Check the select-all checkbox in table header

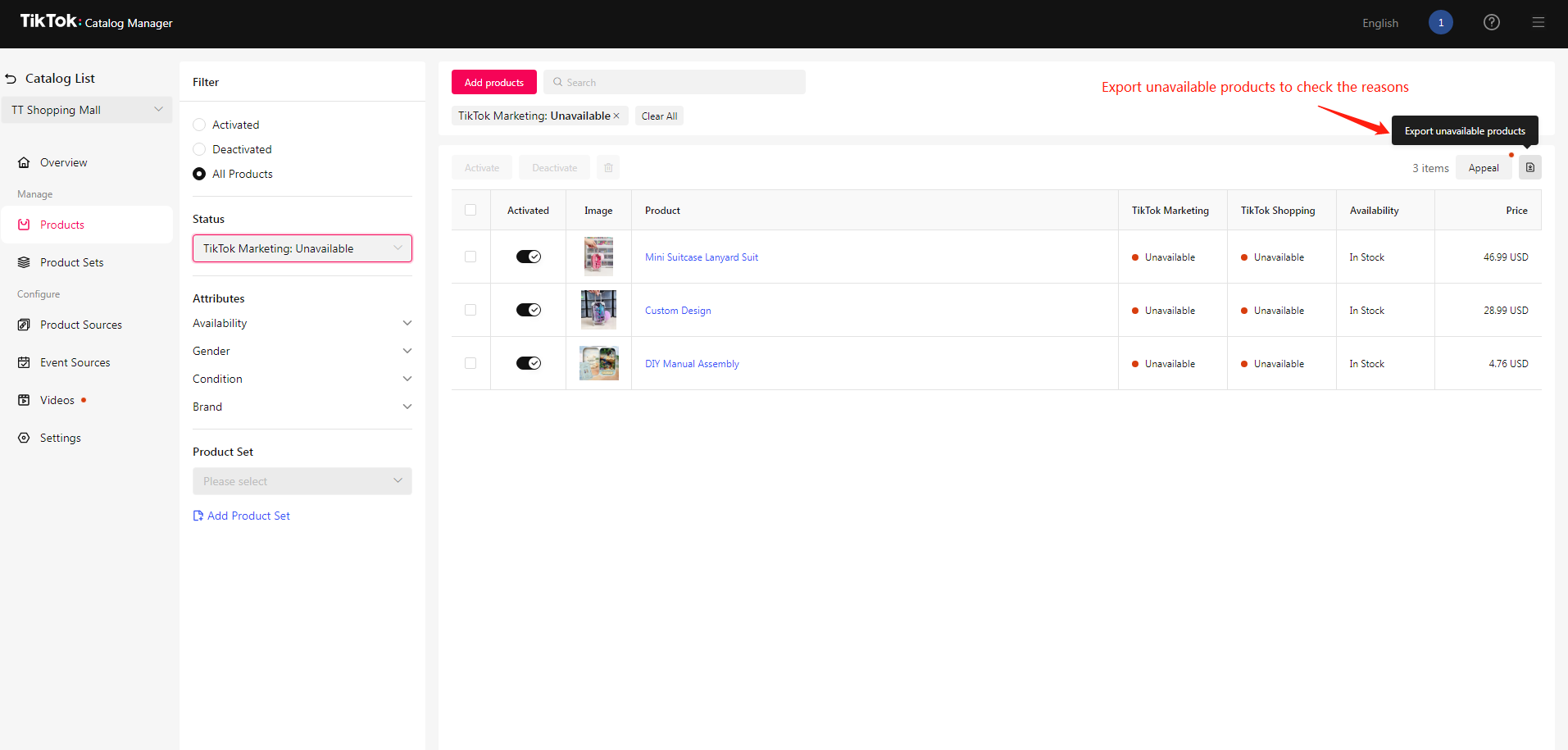point(470,210)
